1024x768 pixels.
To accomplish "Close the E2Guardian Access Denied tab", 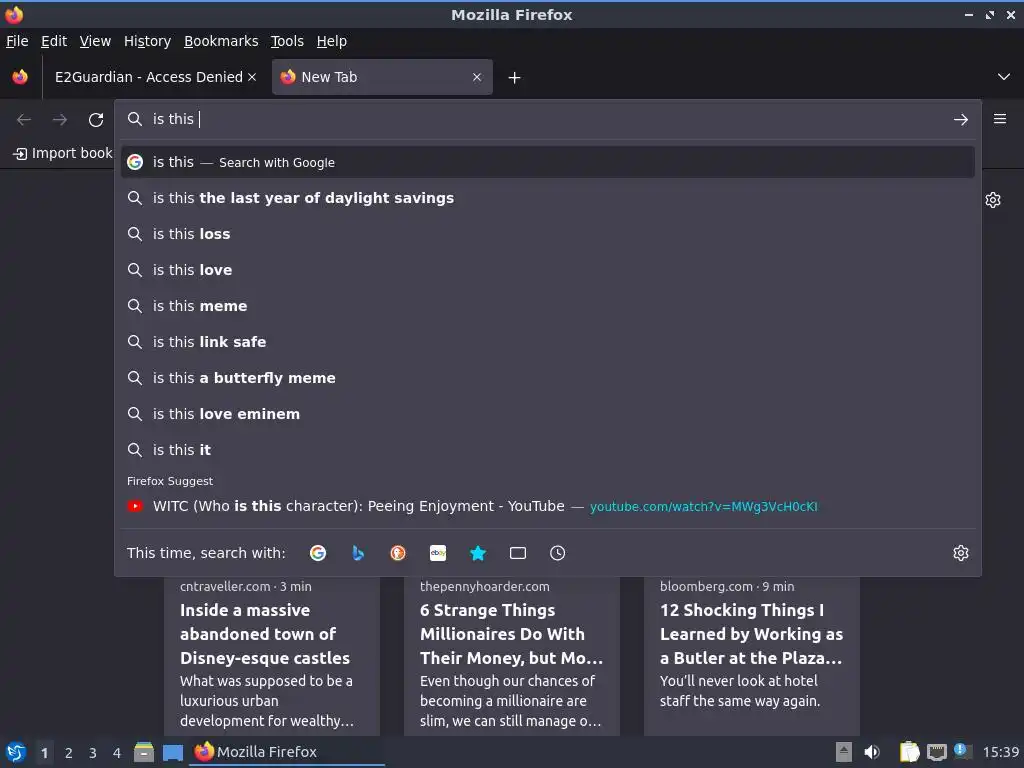I will click(252, 77).
